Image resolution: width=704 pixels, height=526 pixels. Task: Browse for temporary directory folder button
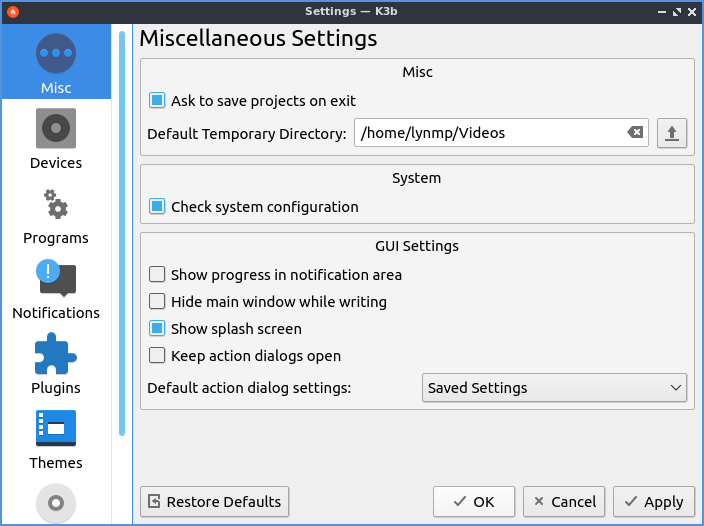tap(672, 133)
